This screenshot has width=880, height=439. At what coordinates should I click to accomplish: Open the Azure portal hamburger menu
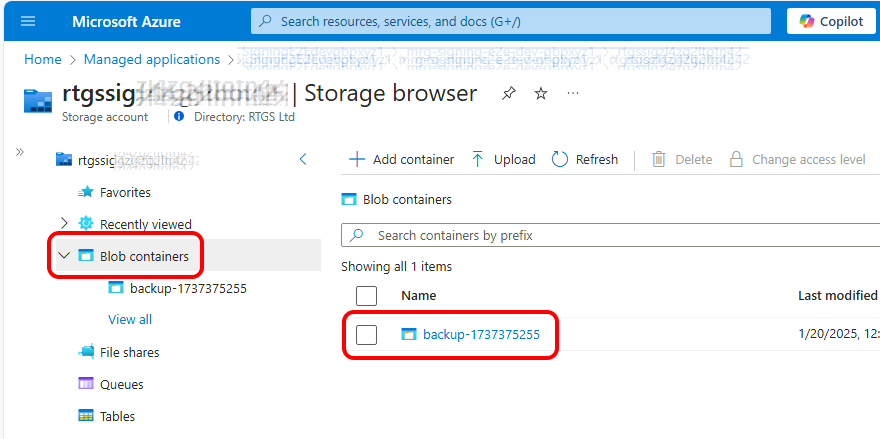pos(28,21)
